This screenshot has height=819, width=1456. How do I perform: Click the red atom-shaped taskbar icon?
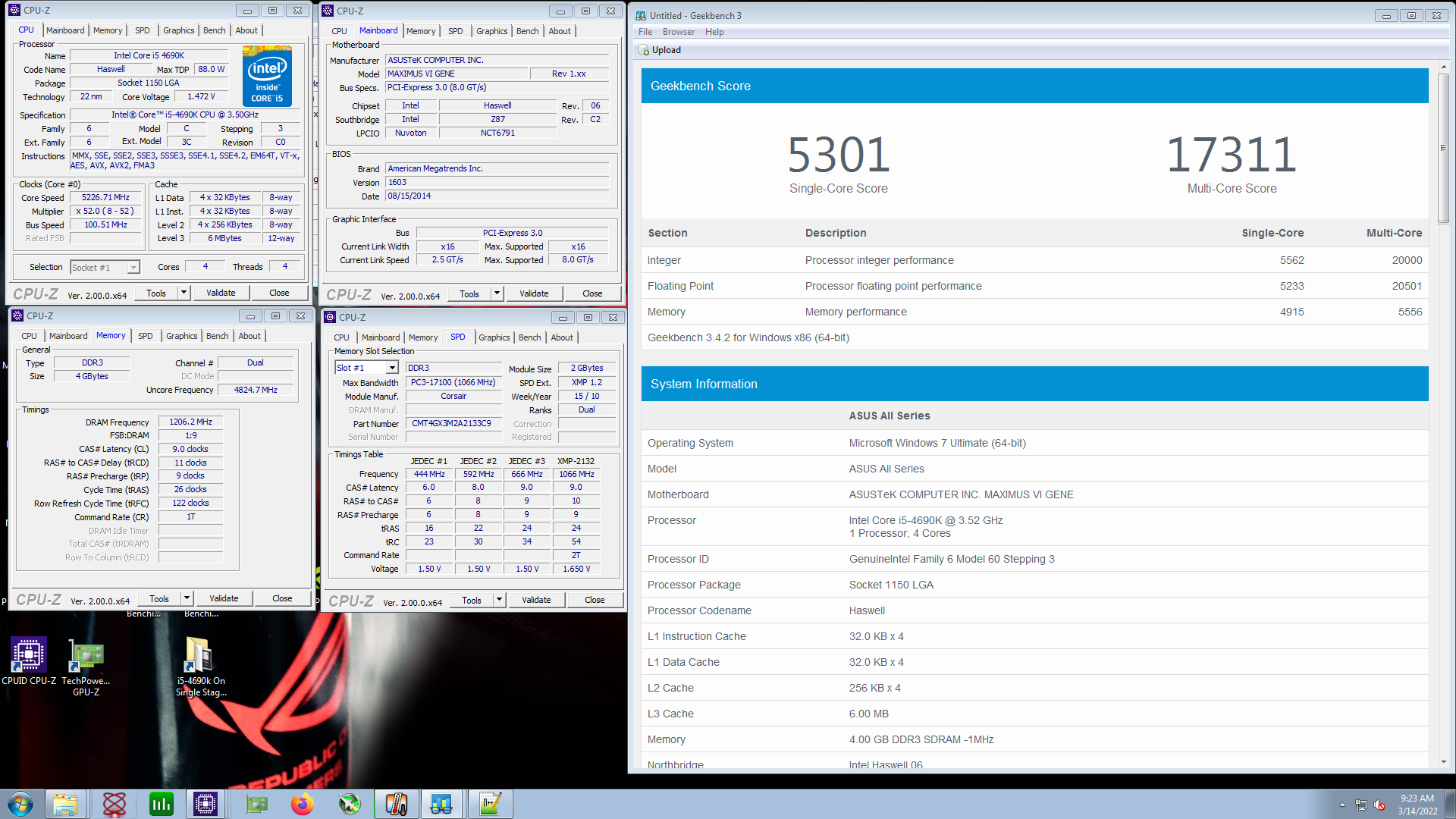point(114,804)
